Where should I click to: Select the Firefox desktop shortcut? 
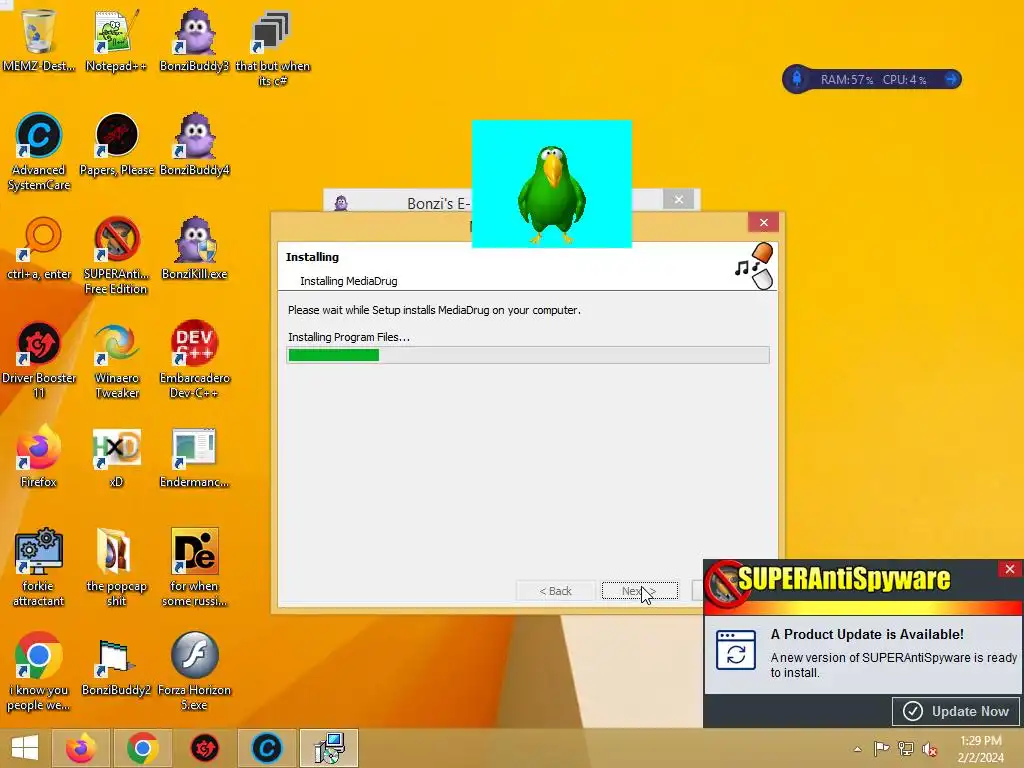click(39, 456)
